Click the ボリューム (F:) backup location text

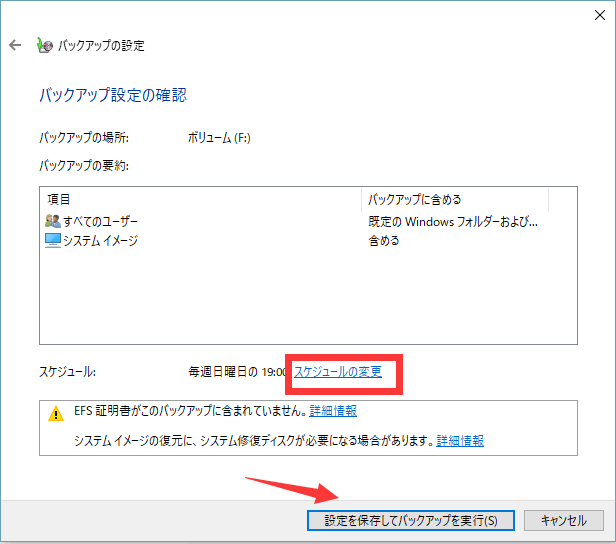pos(220,137)
